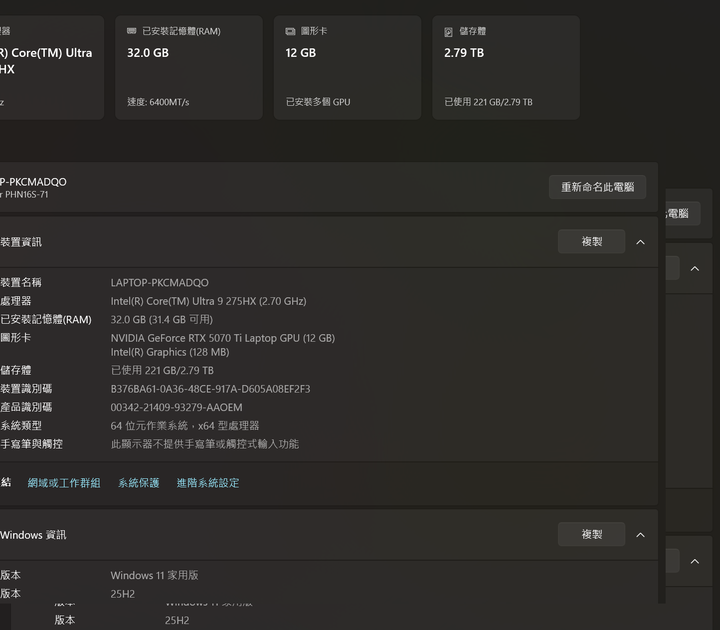720x630 pixels.
Task: Click the 裝置識別碼 label
Action: (26, 389)
